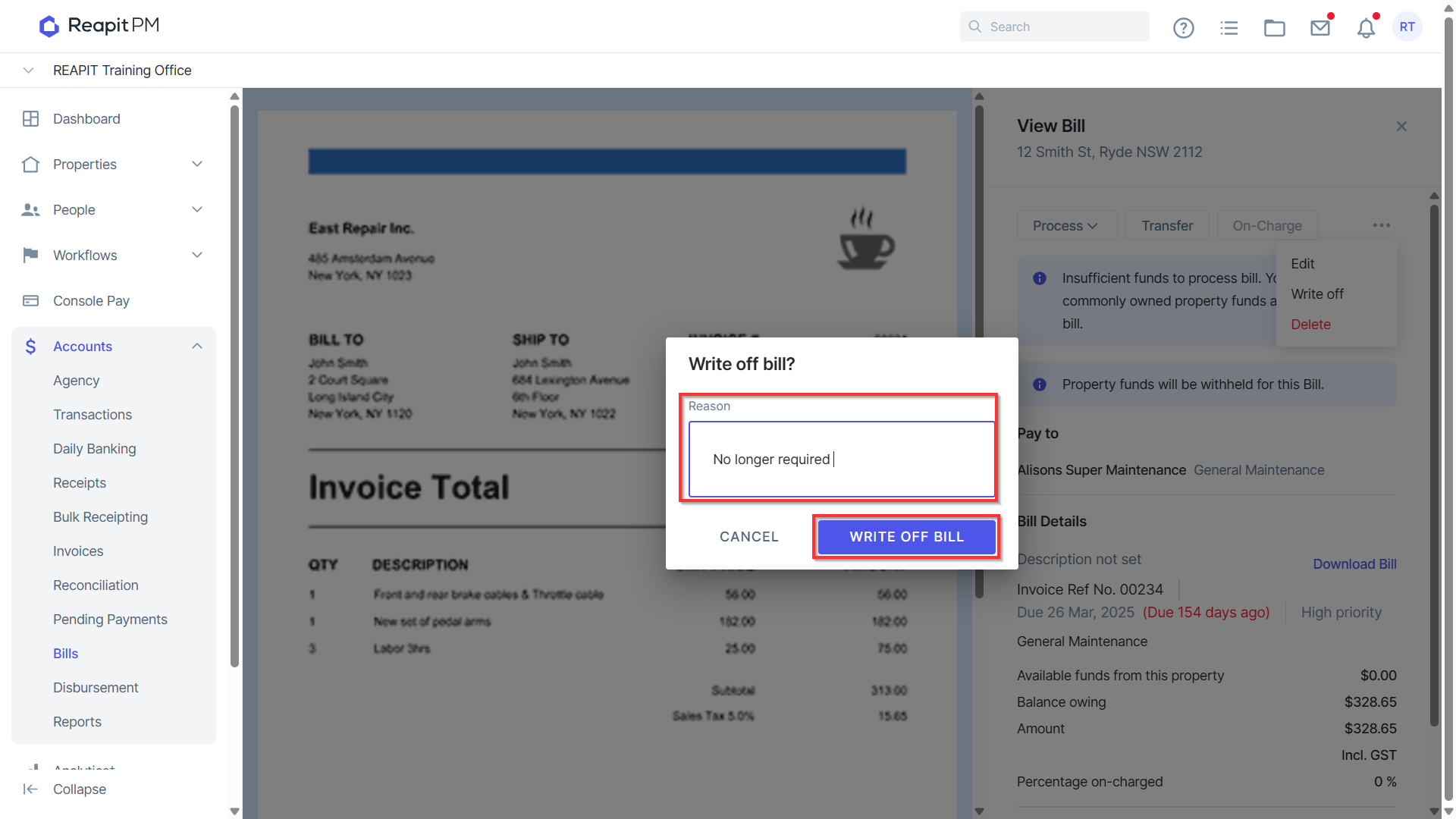This screenshot has width=1456, height=819.
Task: Click the sidebar vertical scrollbar
Action: pos(234,387)
